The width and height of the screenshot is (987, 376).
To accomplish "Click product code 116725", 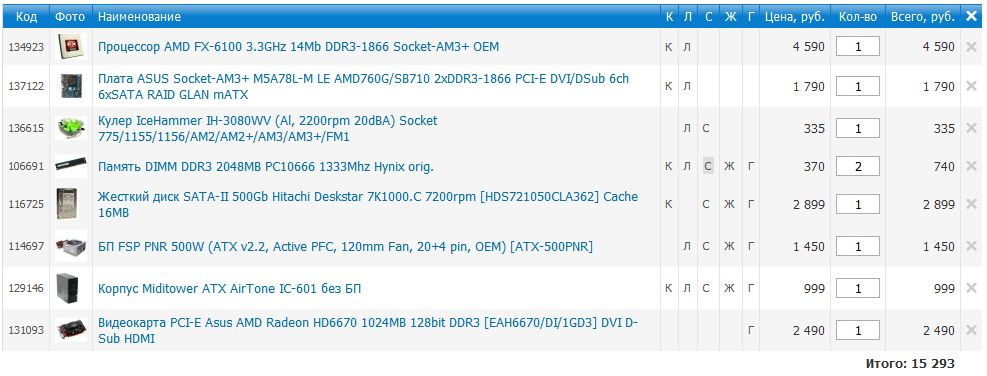I will 26,204.
